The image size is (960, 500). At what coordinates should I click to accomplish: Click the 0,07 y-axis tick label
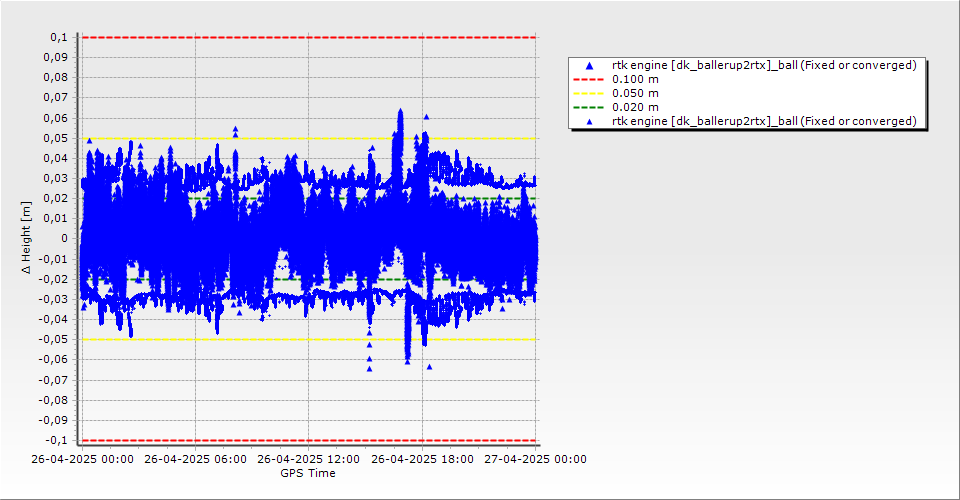[56, 98]
